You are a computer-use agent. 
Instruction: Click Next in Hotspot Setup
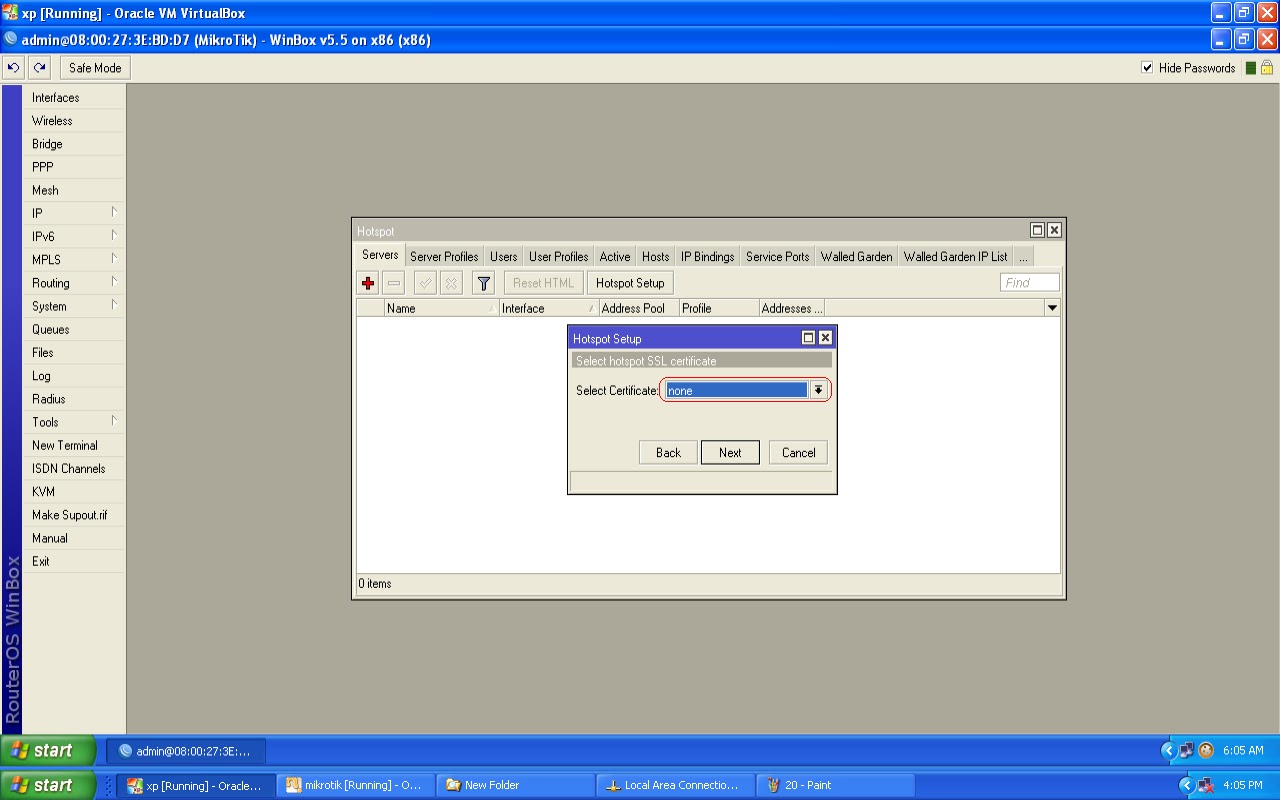[730, 452]
